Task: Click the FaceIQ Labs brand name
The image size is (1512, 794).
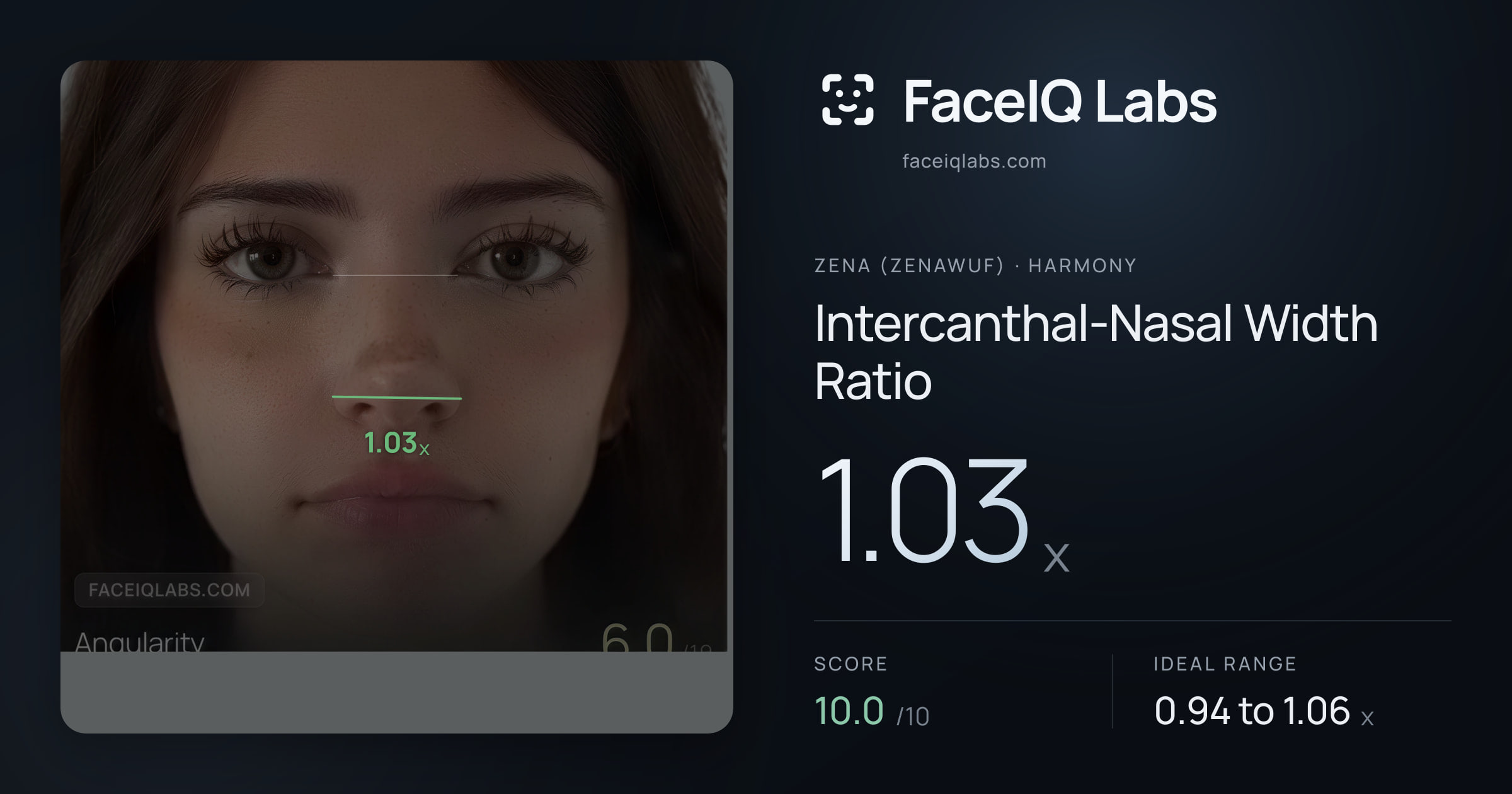Action: [1060, 101]
